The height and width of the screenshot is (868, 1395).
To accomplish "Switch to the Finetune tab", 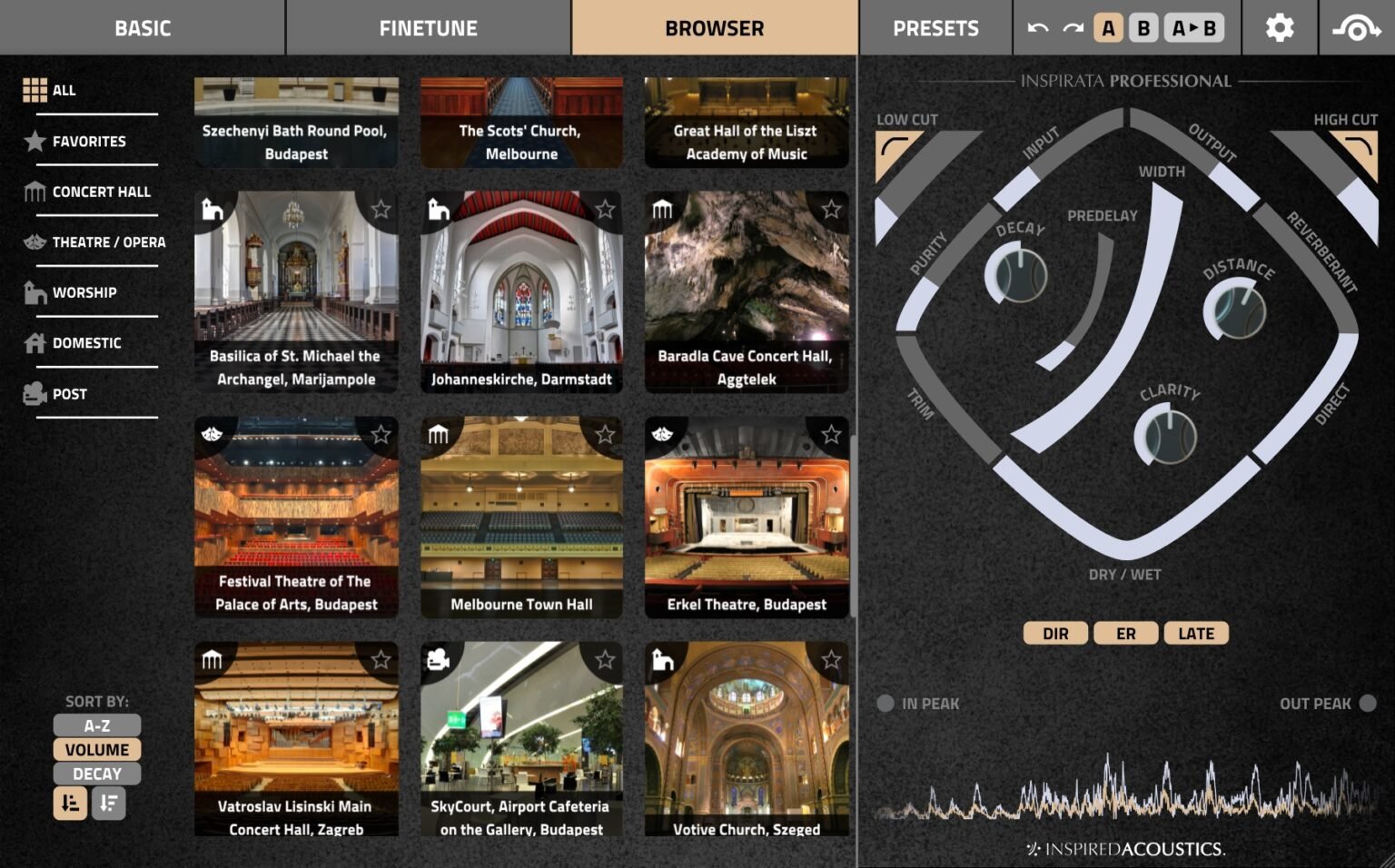I will [429, 28].
